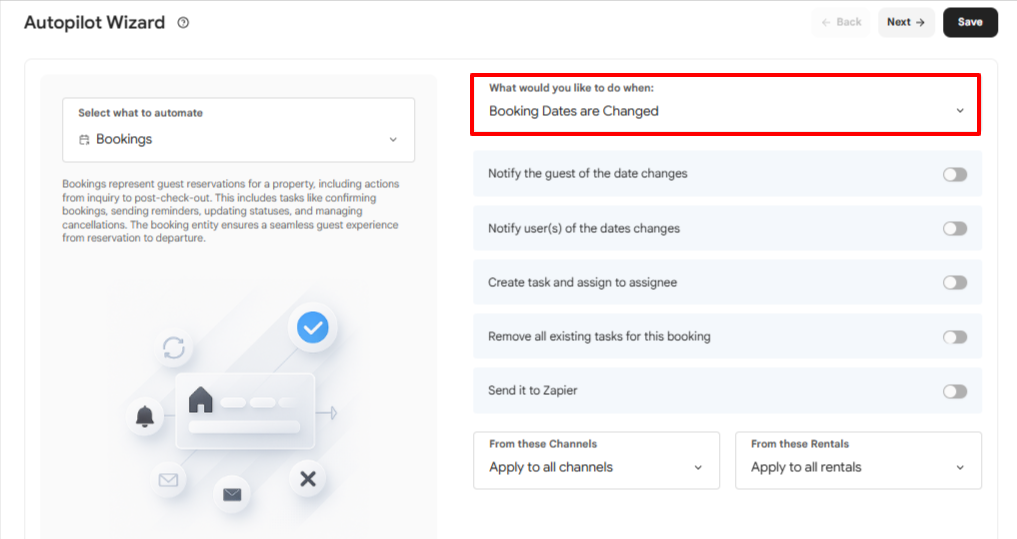Expand the Select what to automate dropdown
Viewport: 1017px width, 539px height.
(239, 130)
